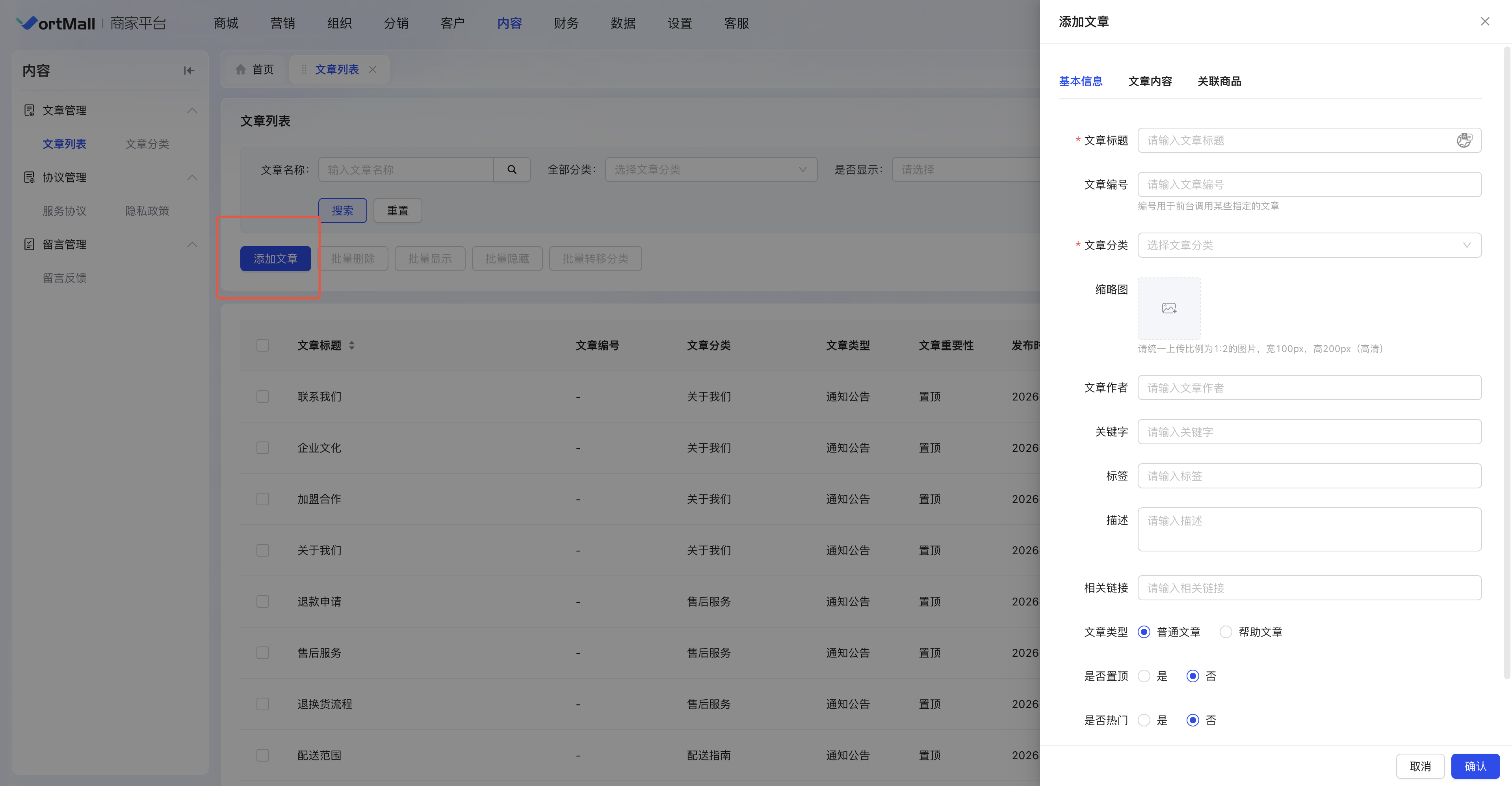This screenshot has width=1512, height=786.
Task: Click the 首页 home icon tab
Action: coord(255,69)
